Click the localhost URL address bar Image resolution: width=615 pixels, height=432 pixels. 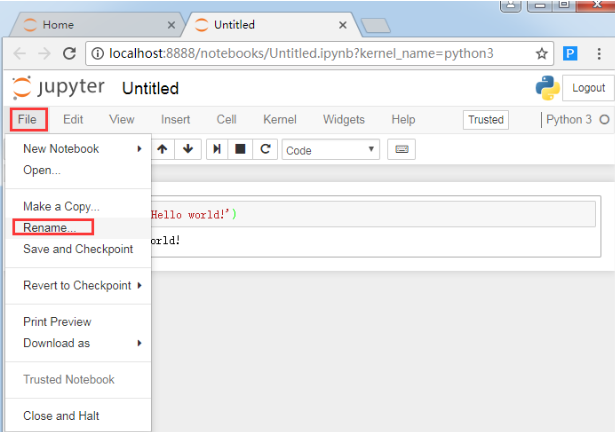tap(320, 53)
